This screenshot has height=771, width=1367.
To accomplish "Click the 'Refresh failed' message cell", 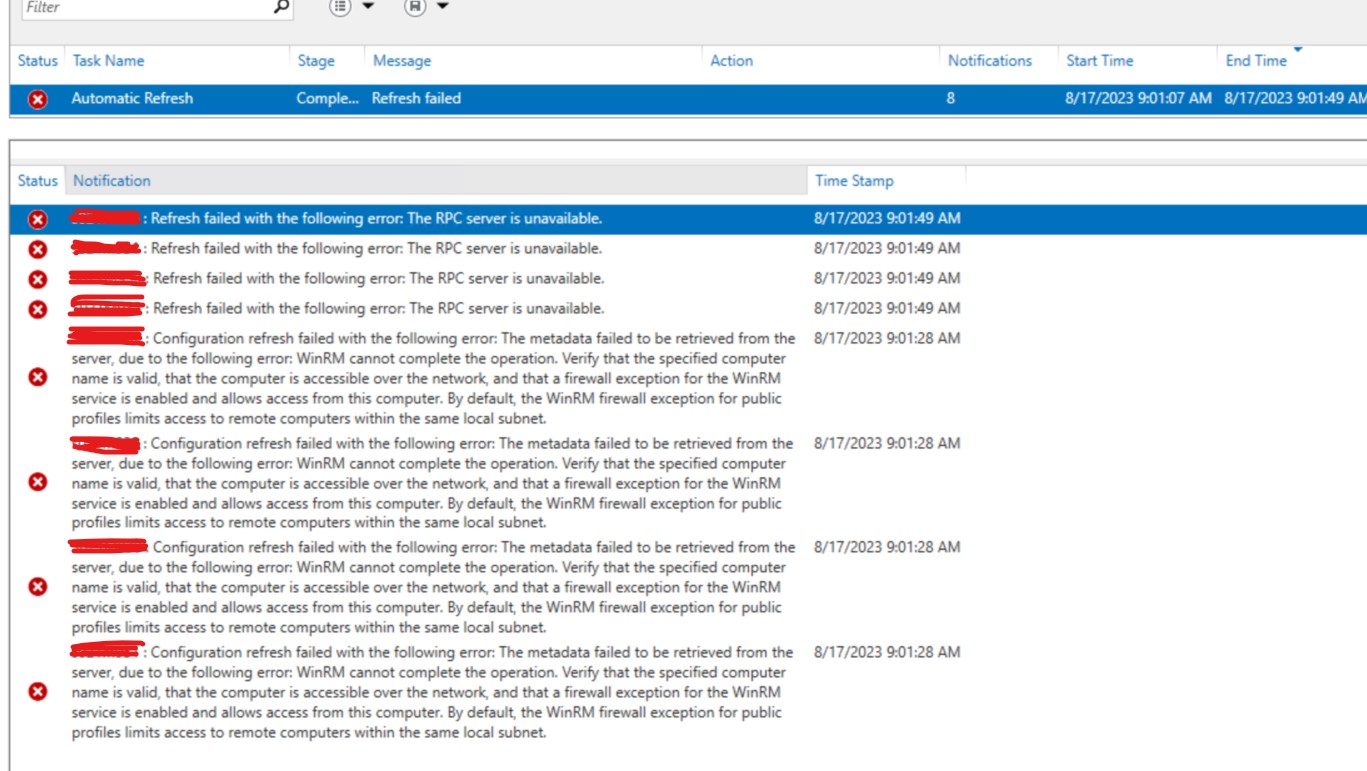I will click(416, 99).
